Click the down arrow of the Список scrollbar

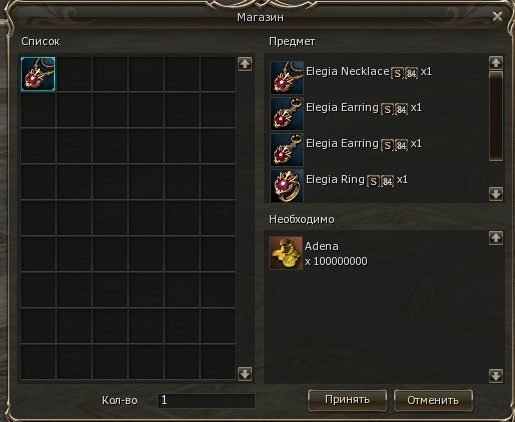[x=245, y=374]
